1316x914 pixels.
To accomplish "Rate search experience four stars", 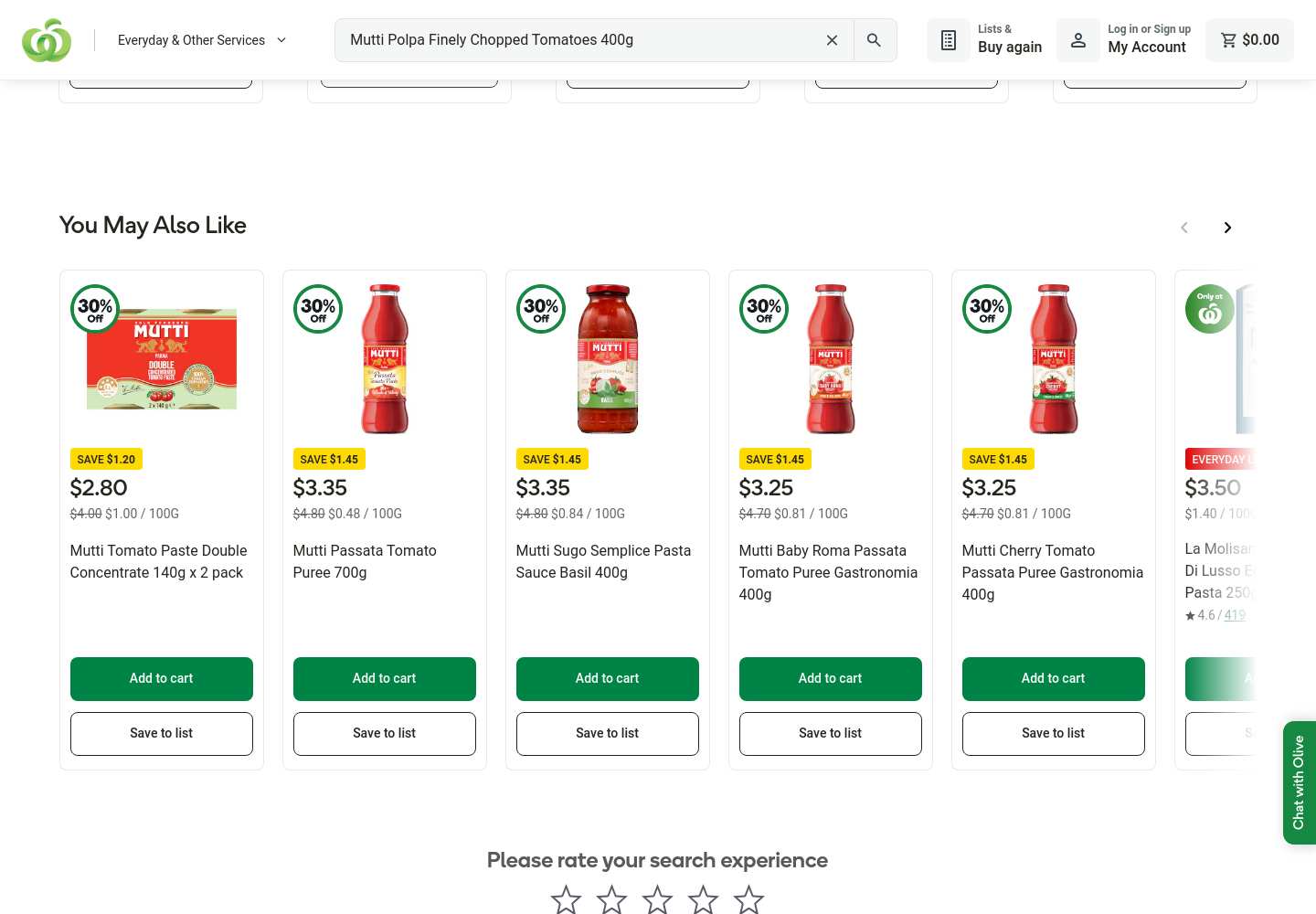I will (x=704, y=900).
